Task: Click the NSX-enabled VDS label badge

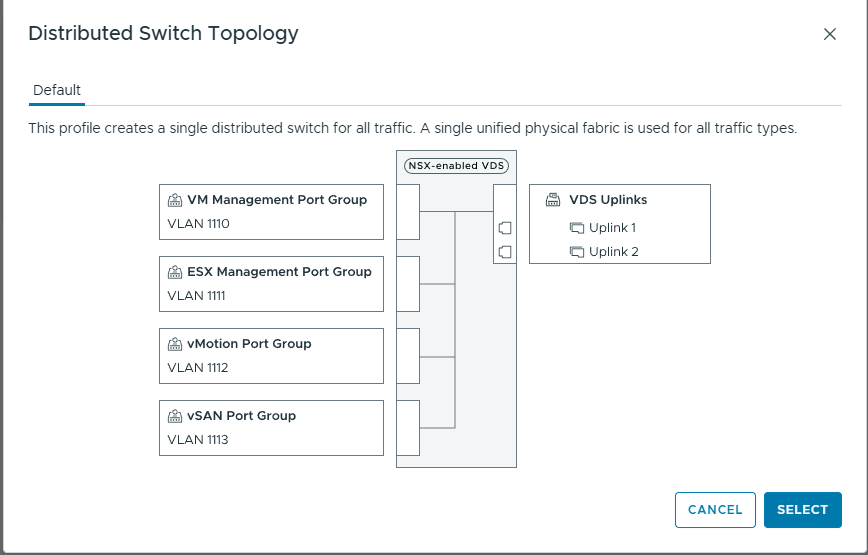Action: pyautogui.click(x=456, y=166)
